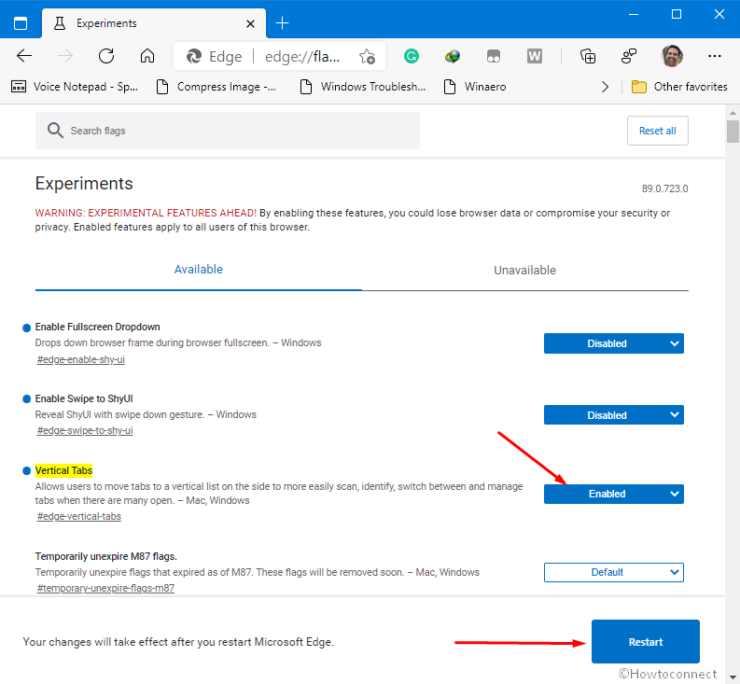Screen dimensions: 740x684
Task: Close the Experiments tab
Action: [x=251, y=24]
